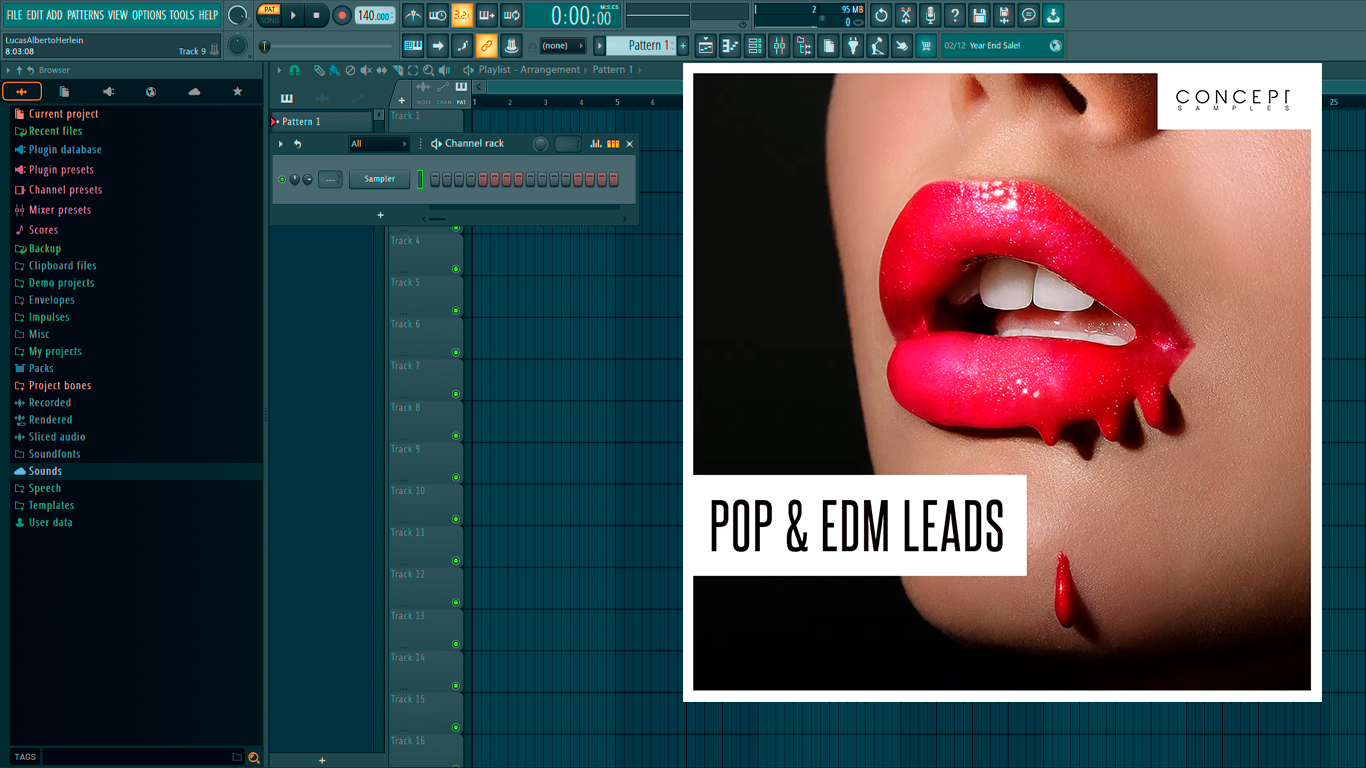1366x768 pixels.
Task: Click the 140.000 tempo field
Action: (x=375, y=15)
